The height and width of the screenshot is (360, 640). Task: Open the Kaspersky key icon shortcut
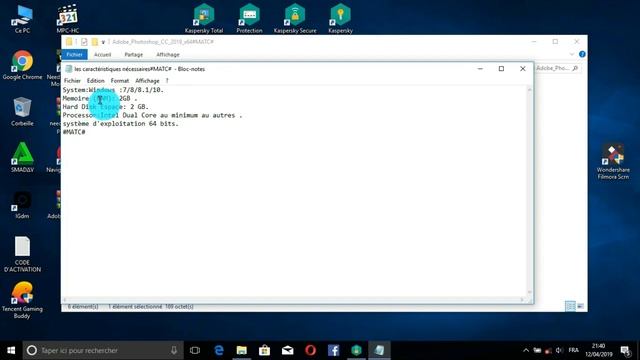(340, 19)
